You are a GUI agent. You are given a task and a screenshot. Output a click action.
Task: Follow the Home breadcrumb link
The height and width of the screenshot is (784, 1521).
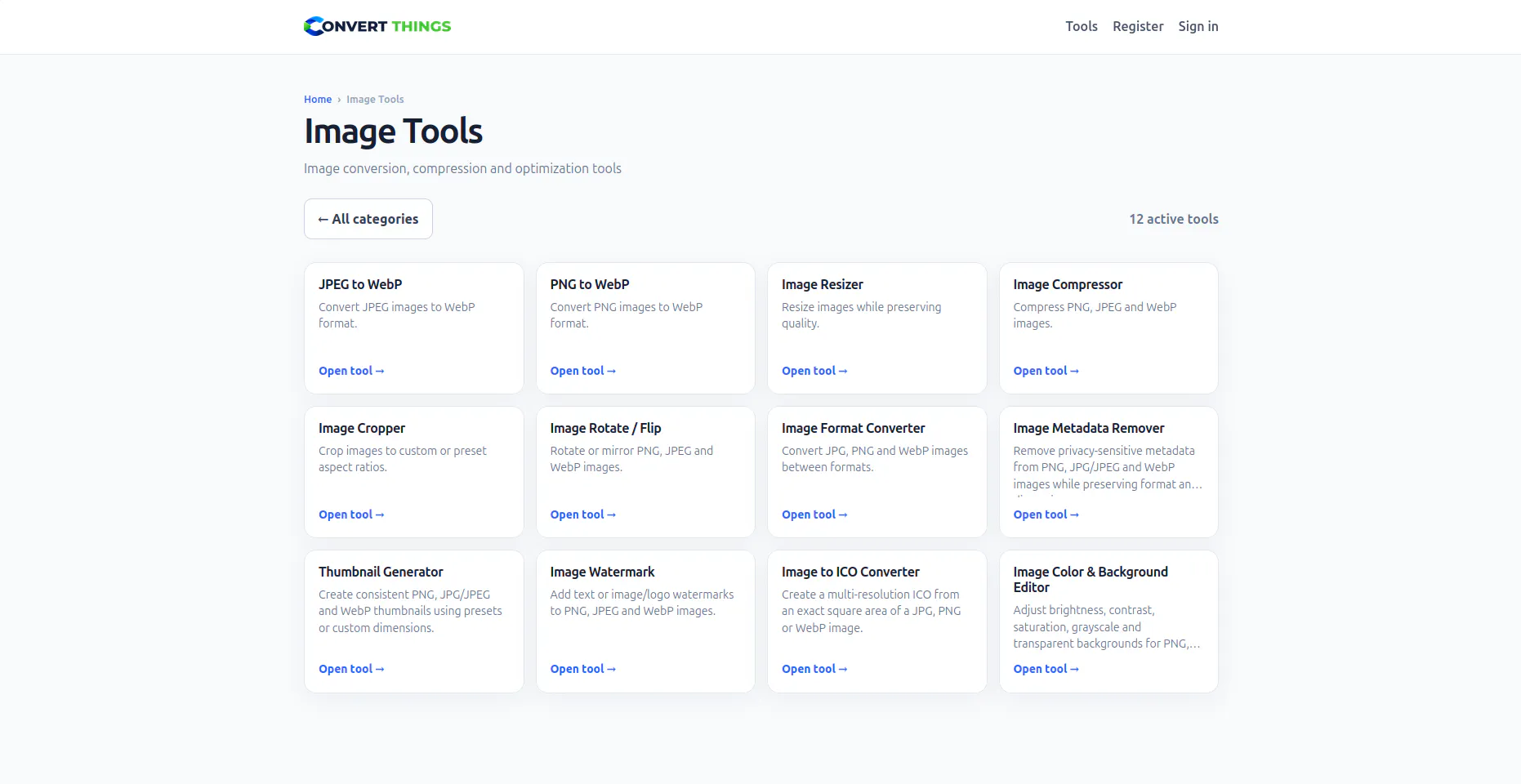318,100
